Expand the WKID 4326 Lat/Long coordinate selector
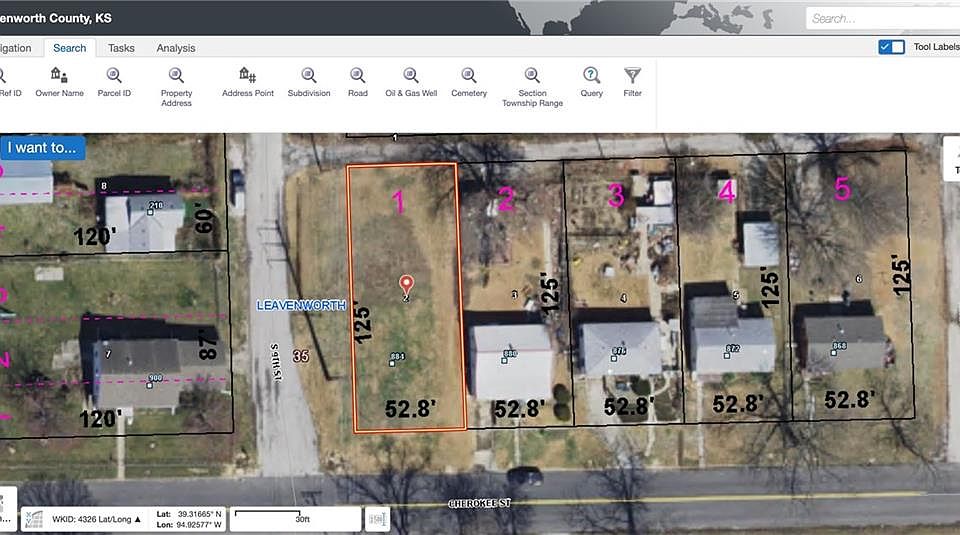The image size is (960, 535). [97, 519]
